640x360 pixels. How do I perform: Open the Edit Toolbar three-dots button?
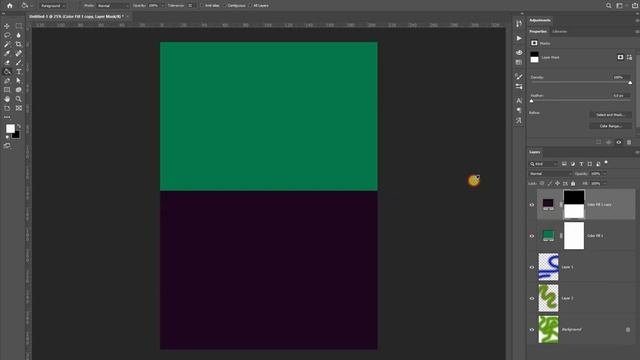(7, 117)
